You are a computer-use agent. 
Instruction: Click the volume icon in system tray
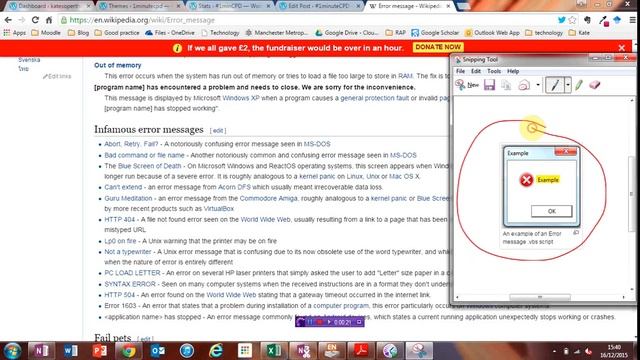click(588, 351)
